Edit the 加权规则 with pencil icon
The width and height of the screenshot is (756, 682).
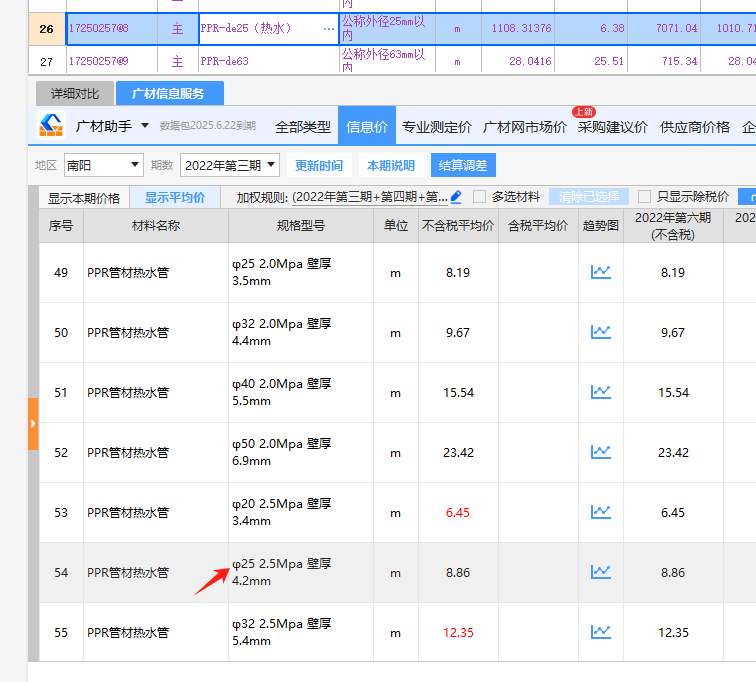(456, 197)
